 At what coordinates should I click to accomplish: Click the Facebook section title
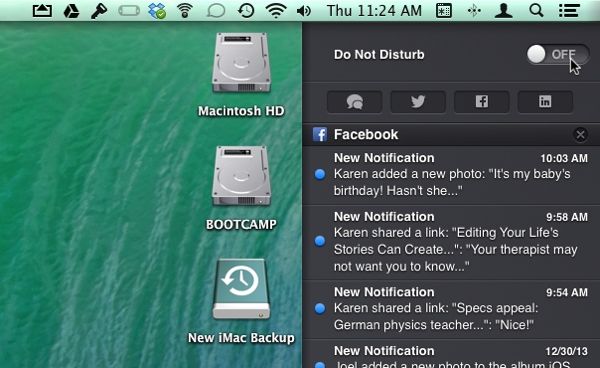[366, 135]
